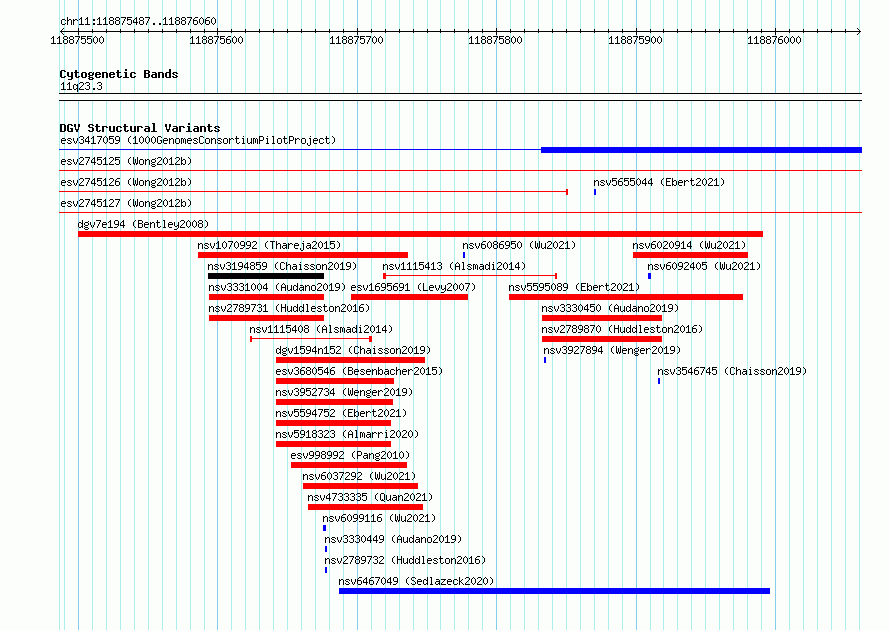Click nsv5918323 (Almarri2020) label
890x630 pixels.
click(x=347, y=434)
